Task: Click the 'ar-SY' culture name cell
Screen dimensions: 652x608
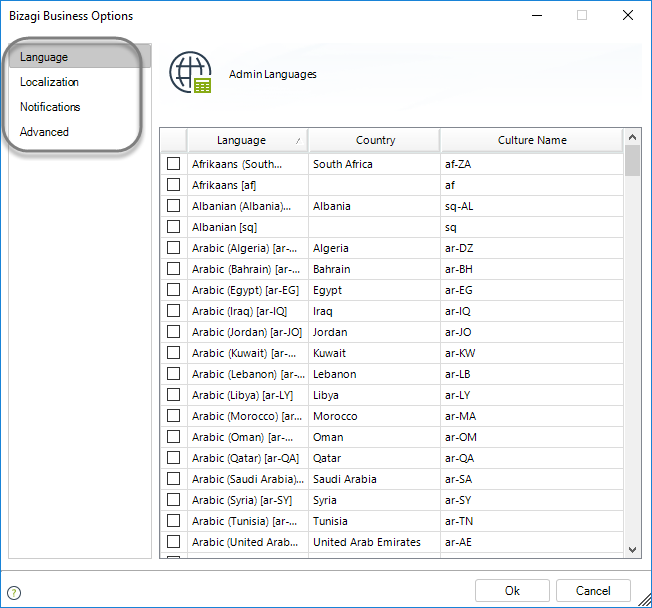Action: pyautogui.click(x=532, y=500)
